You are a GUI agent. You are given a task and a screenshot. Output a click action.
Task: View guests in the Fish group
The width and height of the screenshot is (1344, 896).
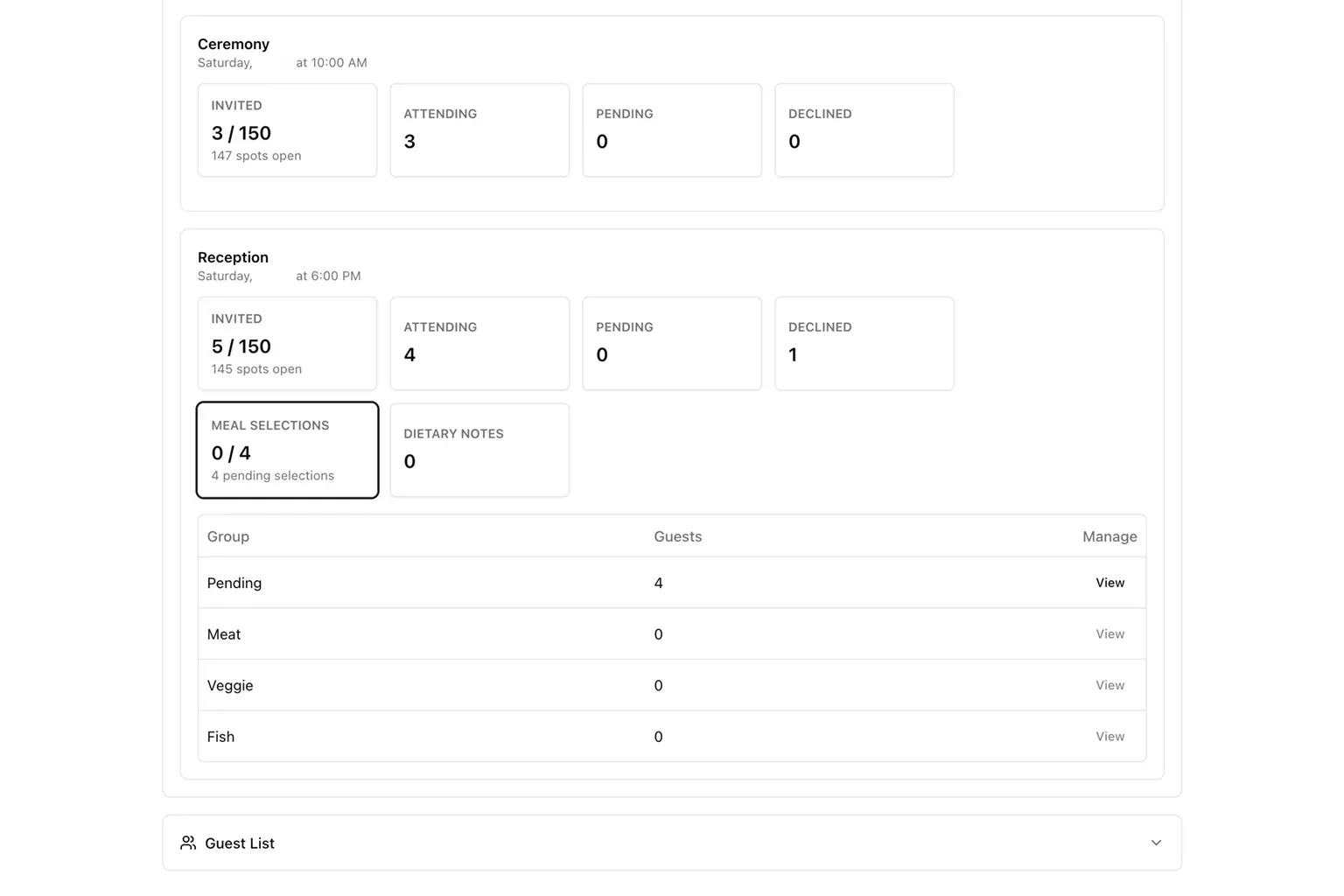point(1109,737)
